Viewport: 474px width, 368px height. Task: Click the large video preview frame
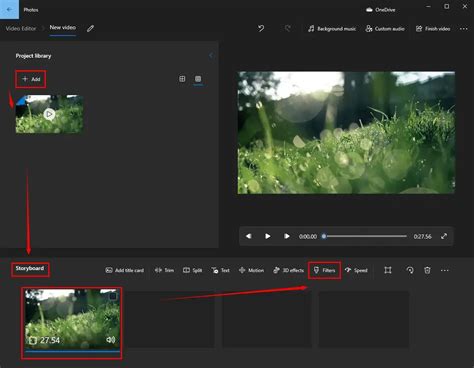pyautogui.click(x=346, y=132)
